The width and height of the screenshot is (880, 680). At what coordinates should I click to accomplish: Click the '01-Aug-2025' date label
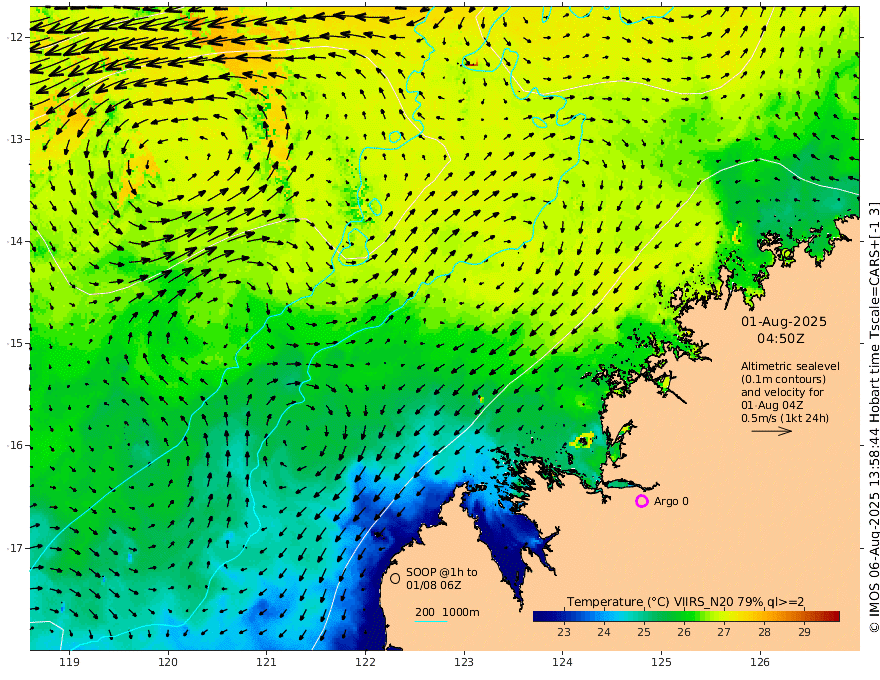(783, 321)
